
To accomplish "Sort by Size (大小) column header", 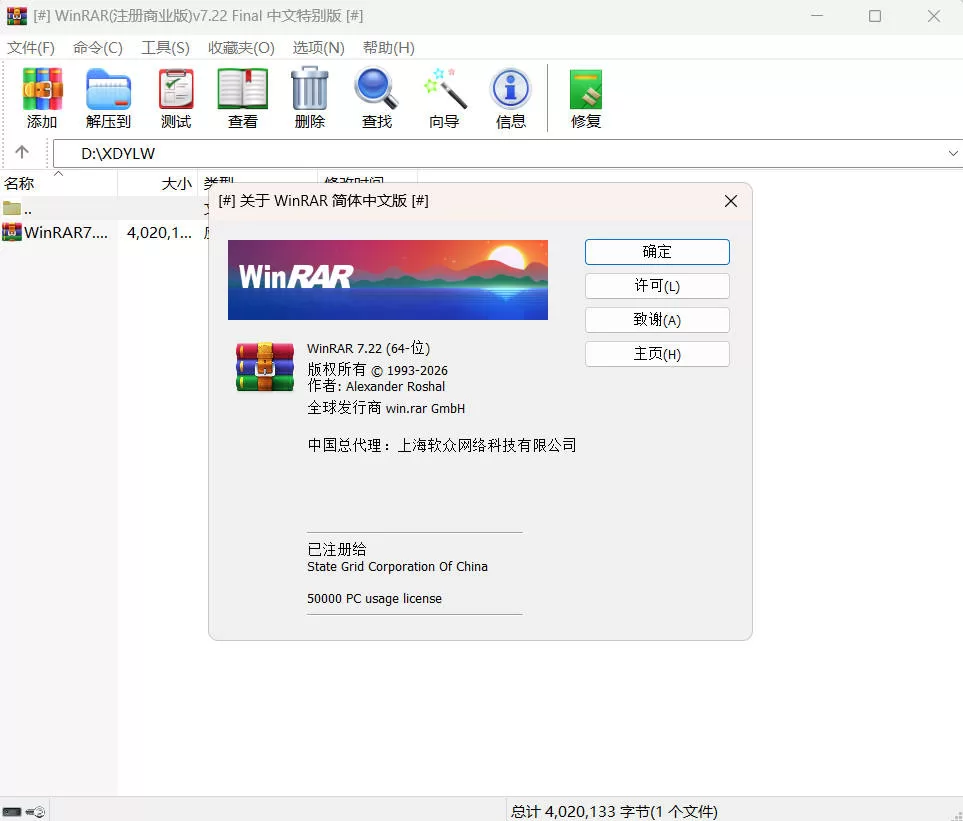I will 158,183.
